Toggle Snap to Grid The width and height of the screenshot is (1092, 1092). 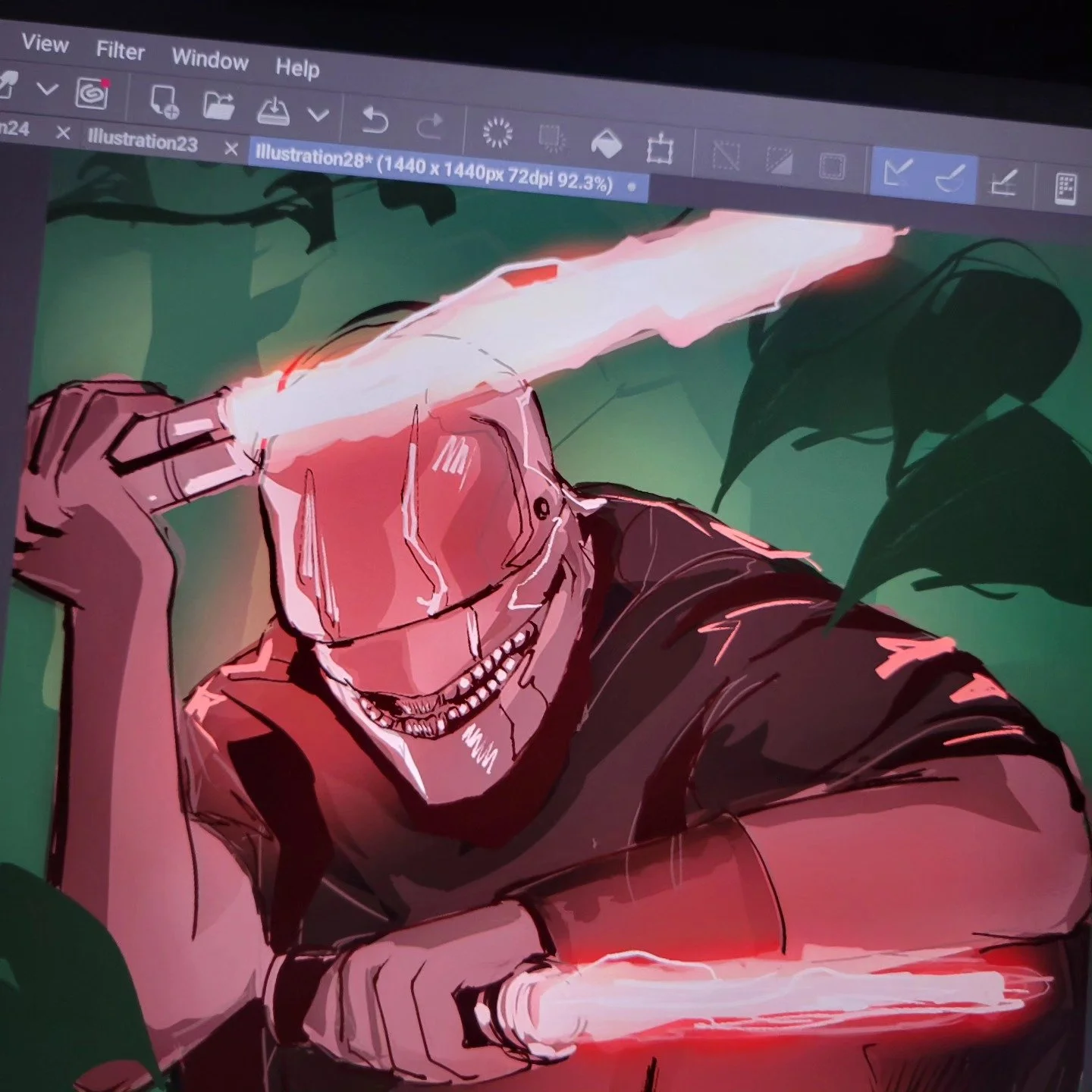pyautogui.click(x=1003, y=184)
